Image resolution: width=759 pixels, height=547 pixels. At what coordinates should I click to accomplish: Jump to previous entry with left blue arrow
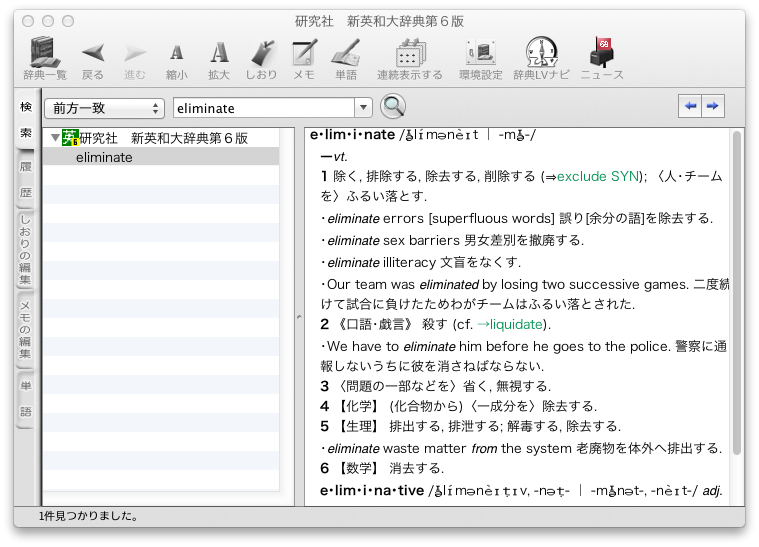click(x=690, y=106)
